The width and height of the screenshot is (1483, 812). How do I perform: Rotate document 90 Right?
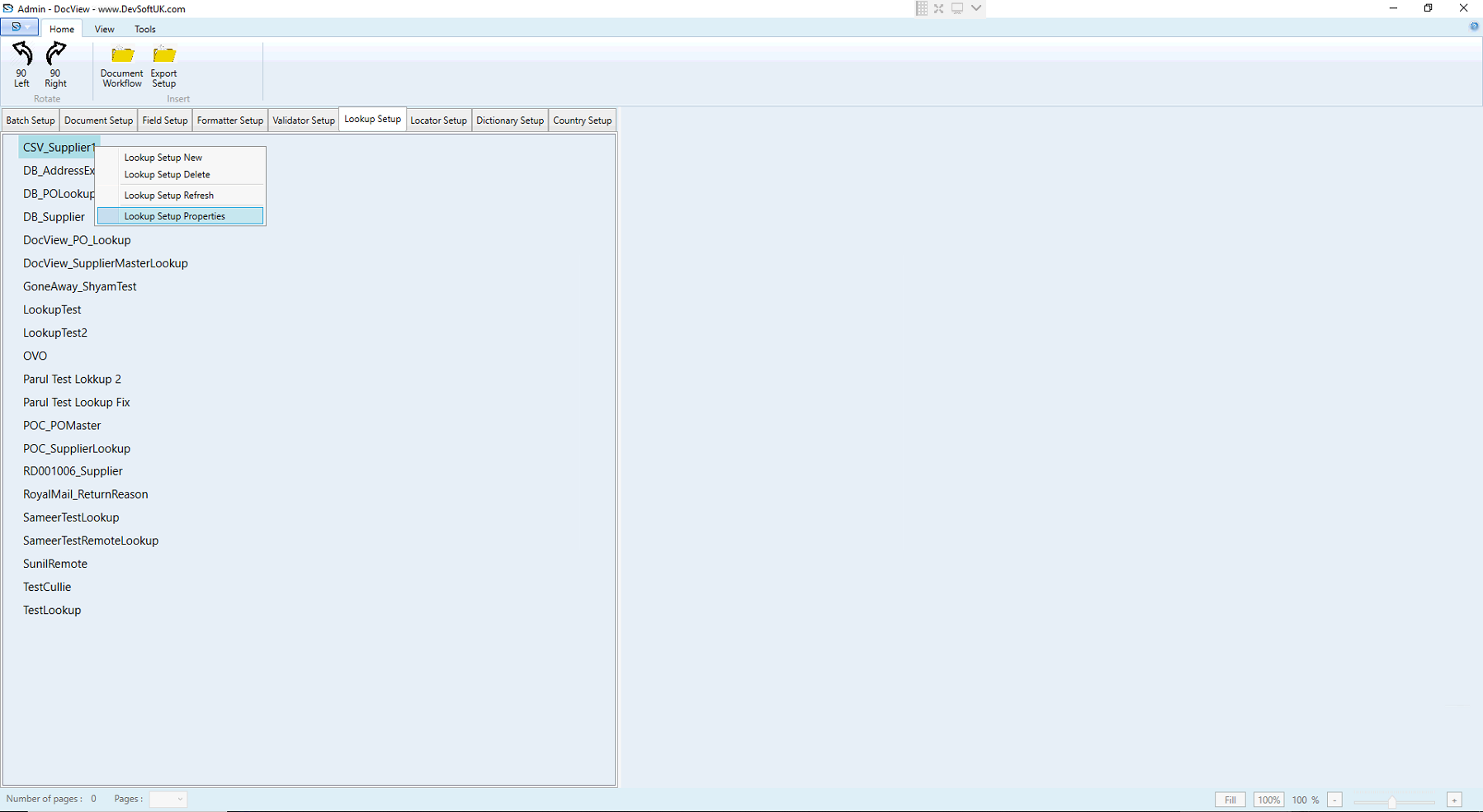point(55,66)
